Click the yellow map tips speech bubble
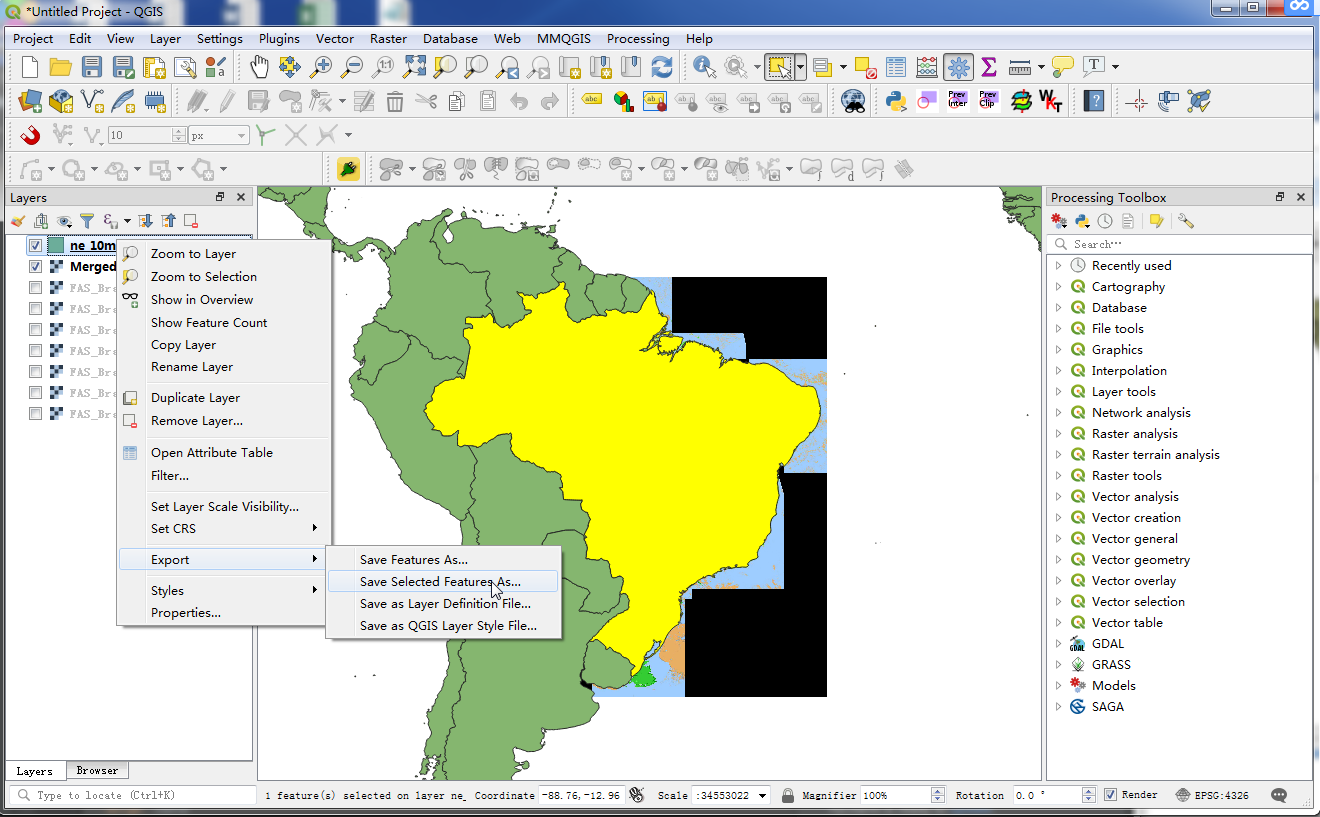The image size is (1320, 817). (1063, 67)
